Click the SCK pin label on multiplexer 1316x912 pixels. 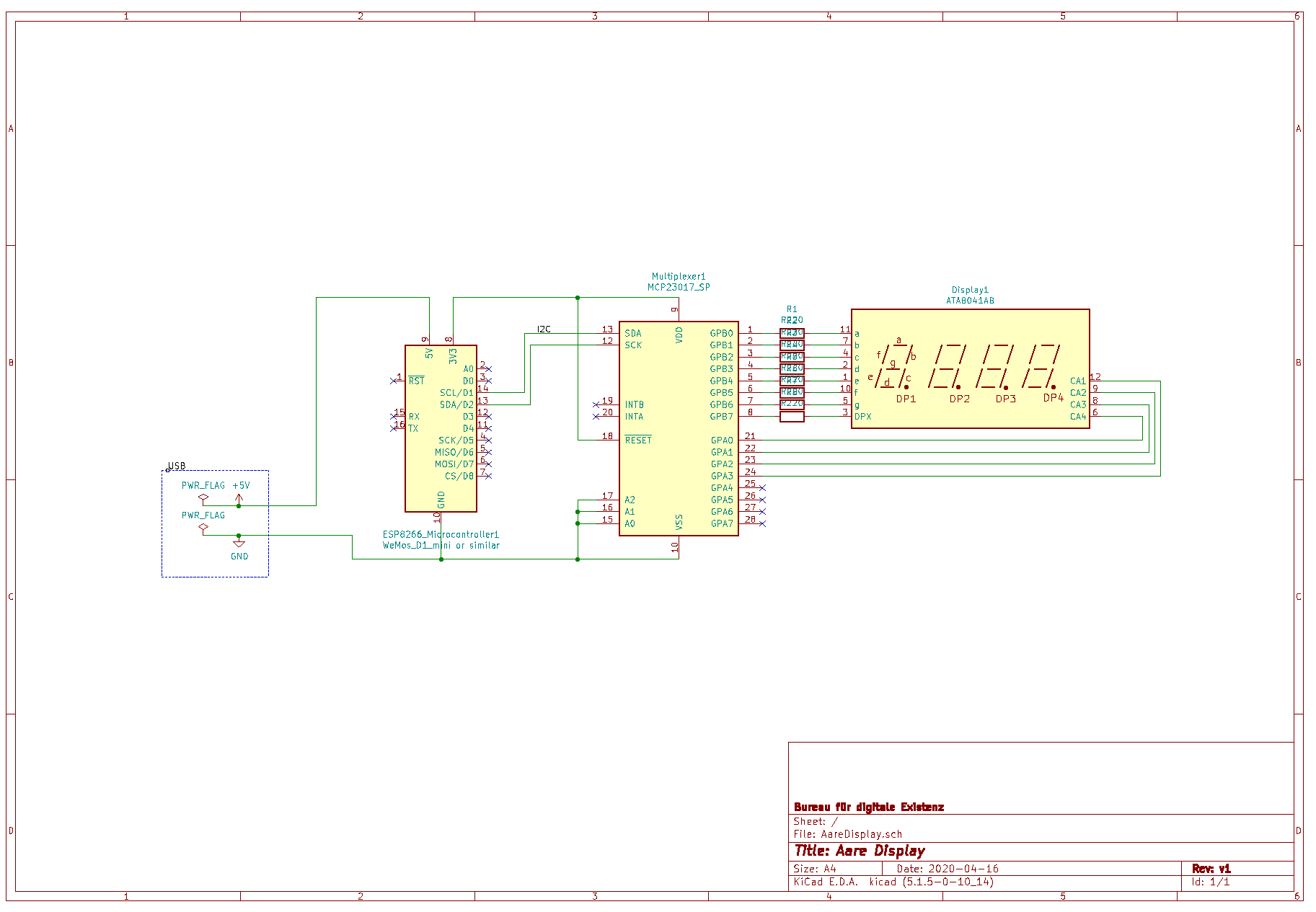click(633, 345)
